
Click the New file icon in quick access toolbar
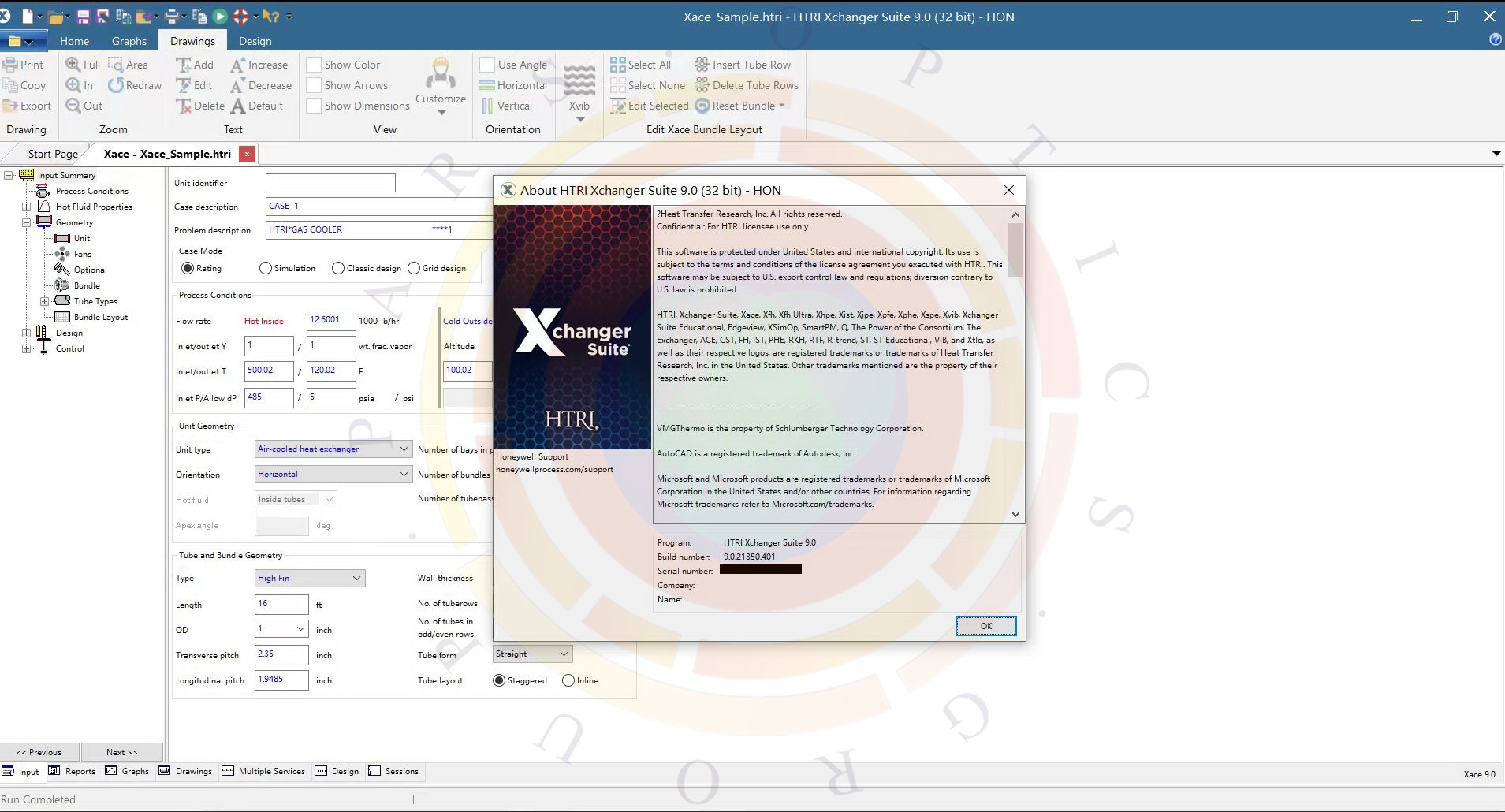(28, 16)
